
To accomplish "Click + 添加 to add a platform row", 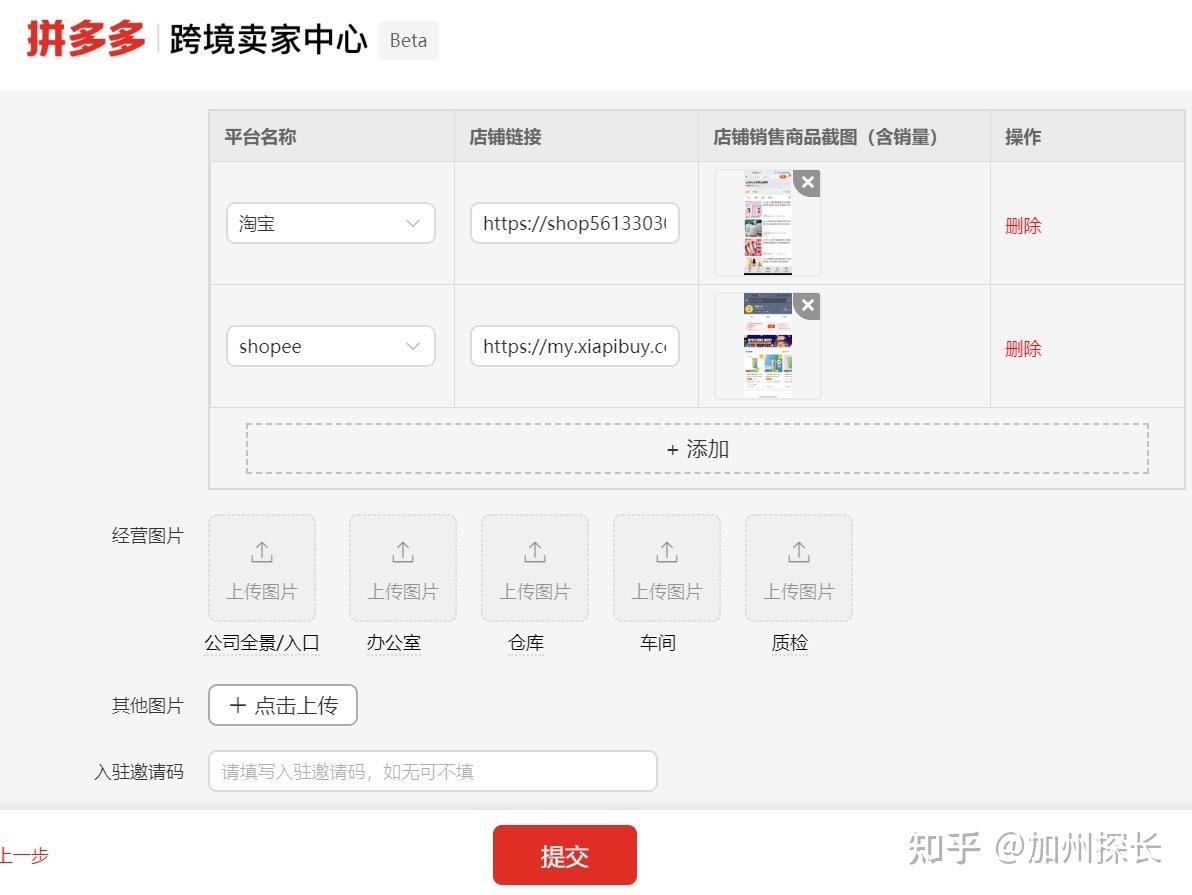I will 697,449.
